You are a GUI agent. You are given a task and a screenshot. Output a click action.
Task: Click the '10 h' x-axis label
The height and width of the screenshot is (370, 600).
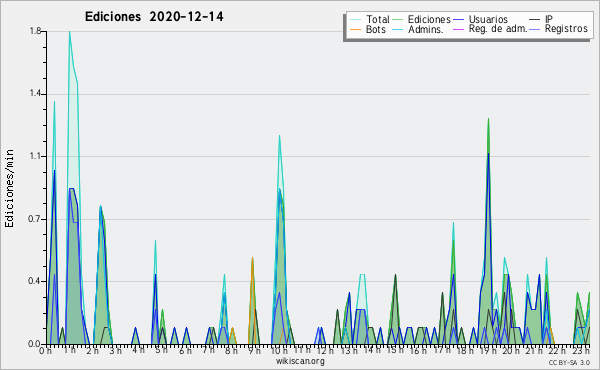pyautogui.click(x=279, y=350)
